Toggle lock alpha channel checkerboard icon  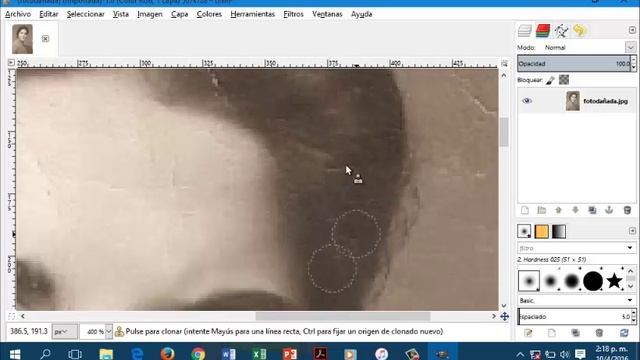coord(564,80)
